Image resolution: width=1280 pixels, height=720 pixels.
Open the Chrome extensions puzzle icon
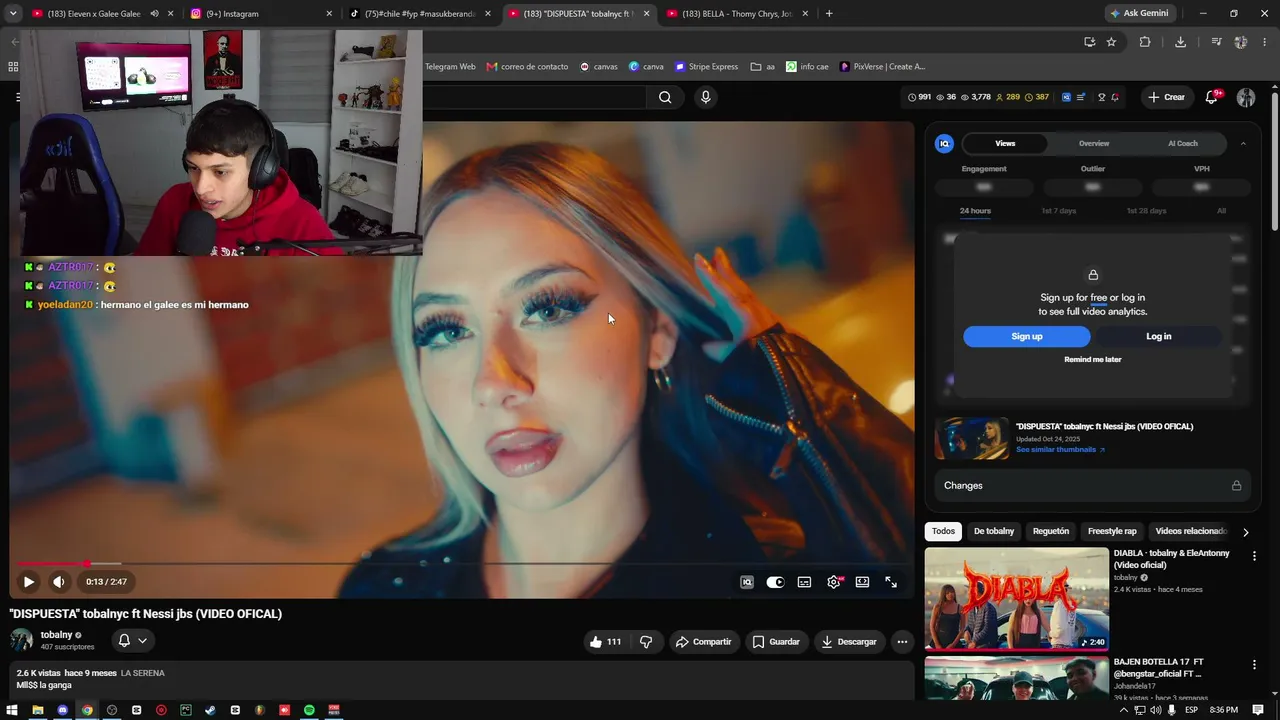point(1145,42)
